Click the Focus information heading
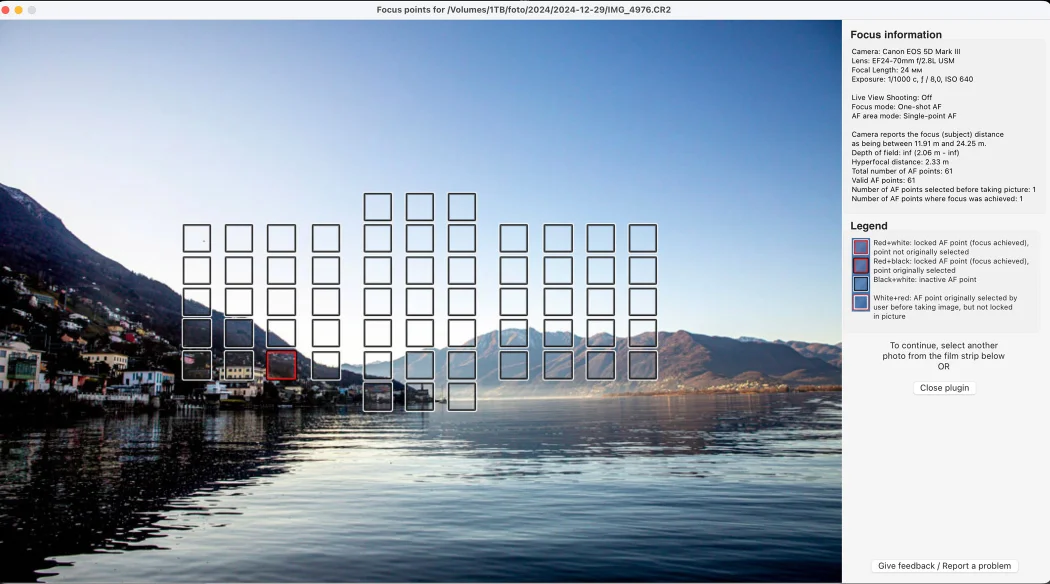This screenshot has height=584, width=1050. [x=896, y=35]
